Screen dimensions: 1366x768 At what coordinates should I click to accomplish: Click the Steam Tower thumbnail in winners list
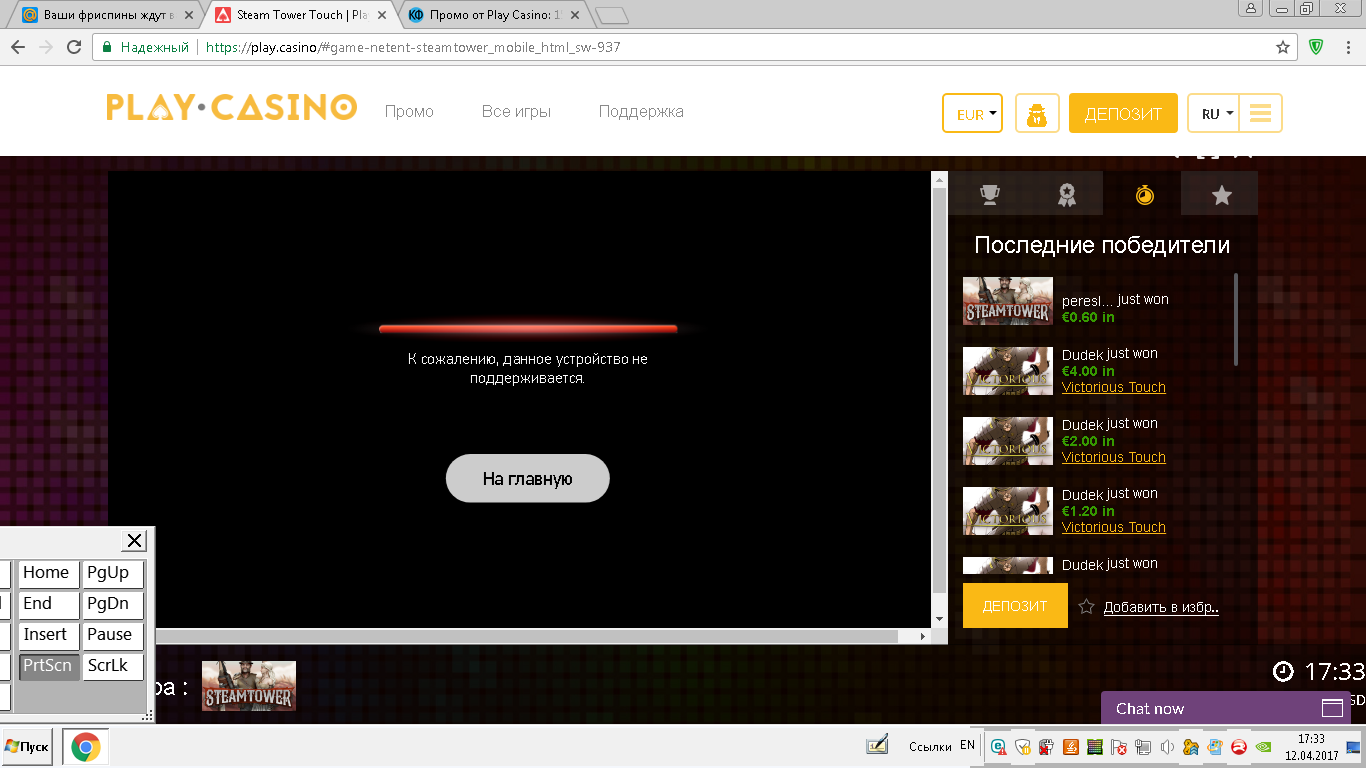[x=1008, y=301]
